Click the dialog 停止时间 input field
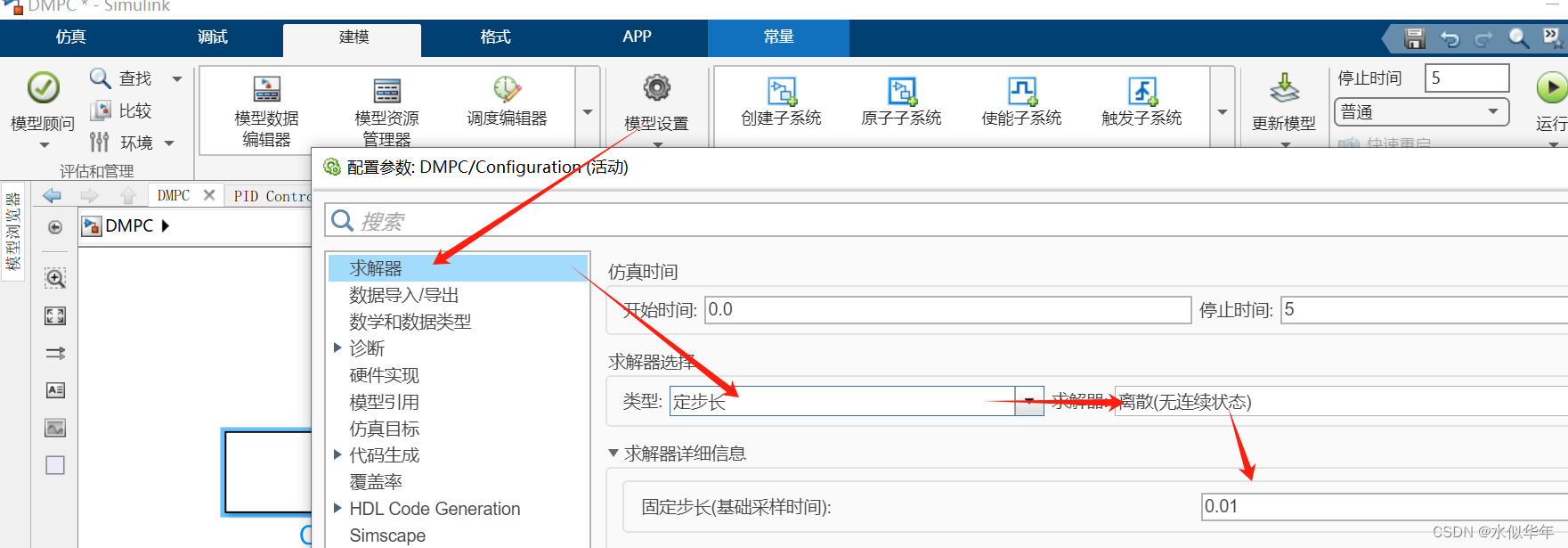Screen dimensions: 1568x548 [x=1424, y=310]
